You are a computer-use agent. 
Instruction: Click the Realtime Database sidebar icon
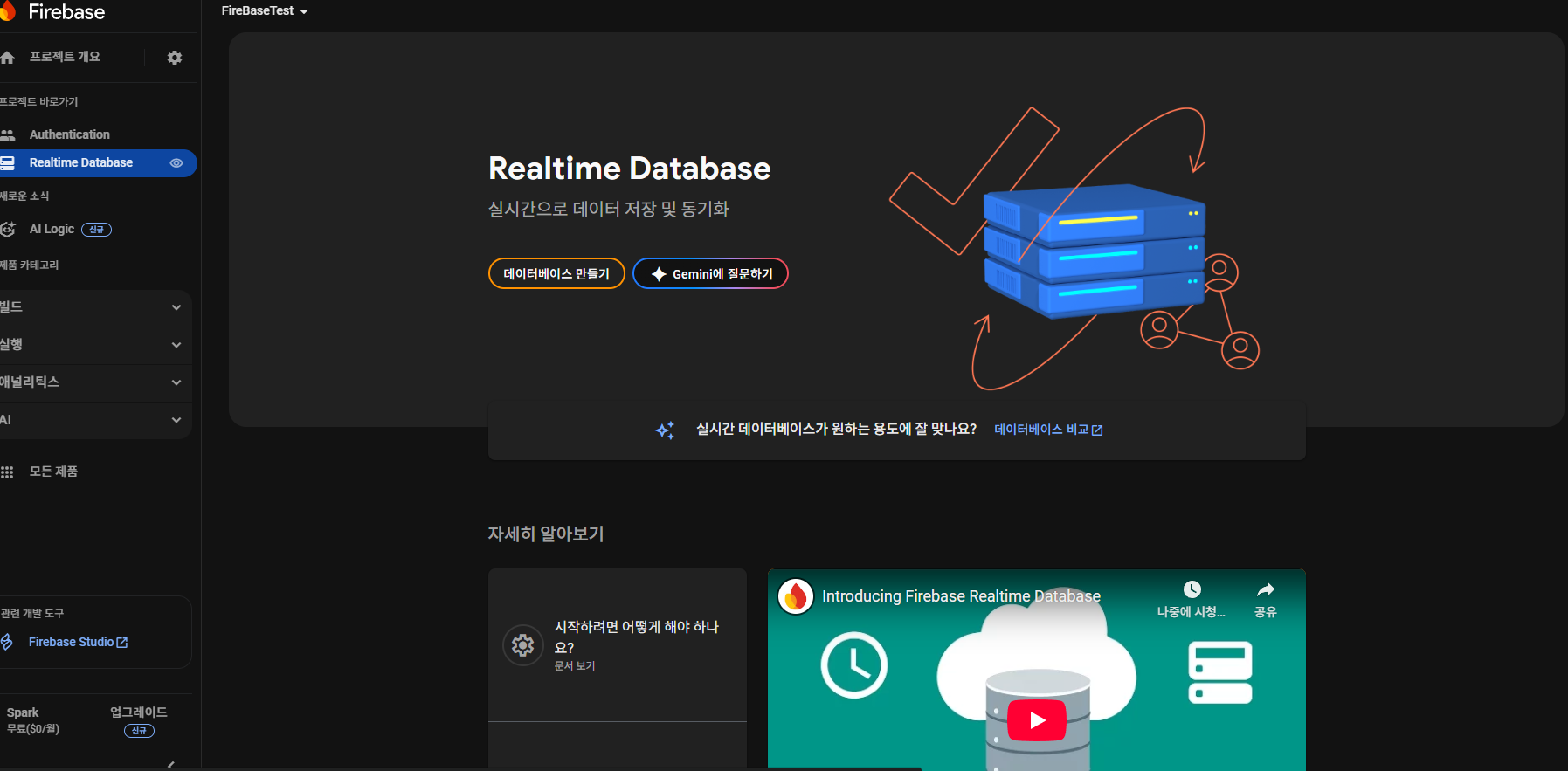tap(7, 163)
